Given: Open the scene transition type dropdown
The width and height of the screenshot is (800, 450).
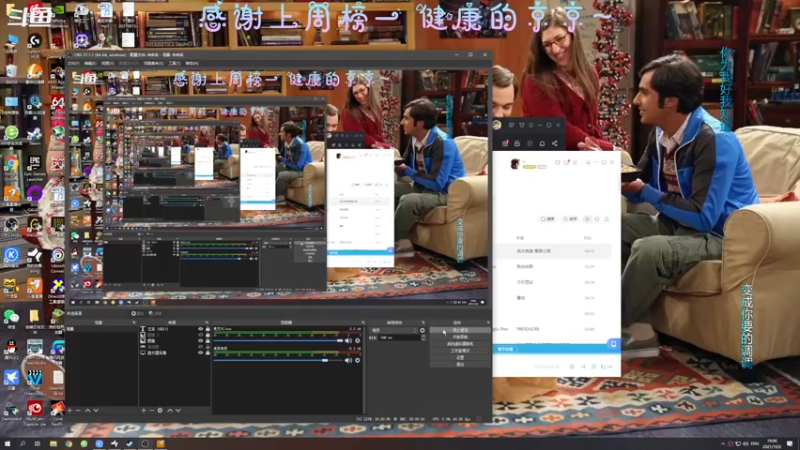Looking at the screenshot, I should tap(394, 330).
